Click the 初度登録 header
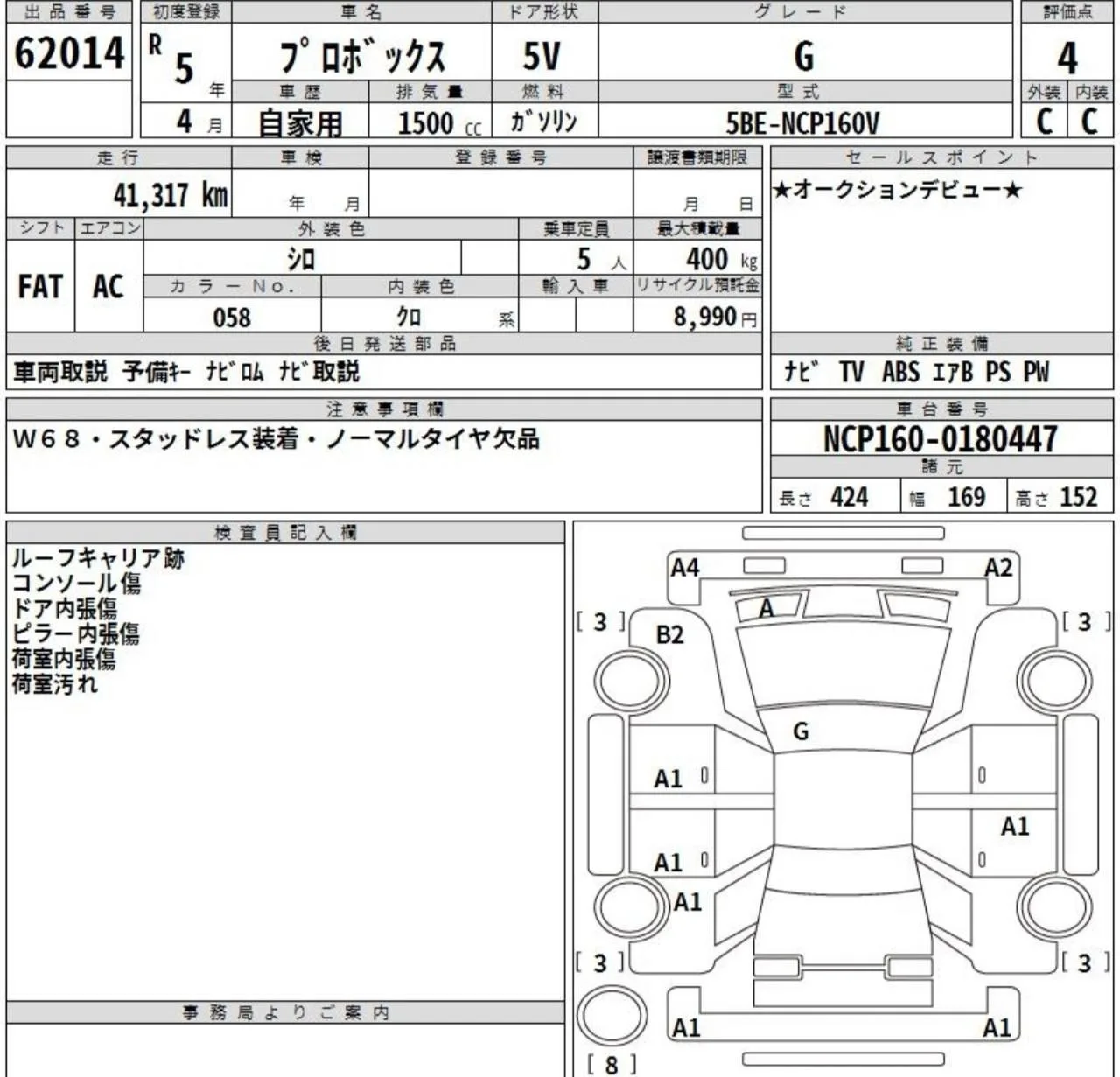1120x1077 pixels. [x=186, y=12]
